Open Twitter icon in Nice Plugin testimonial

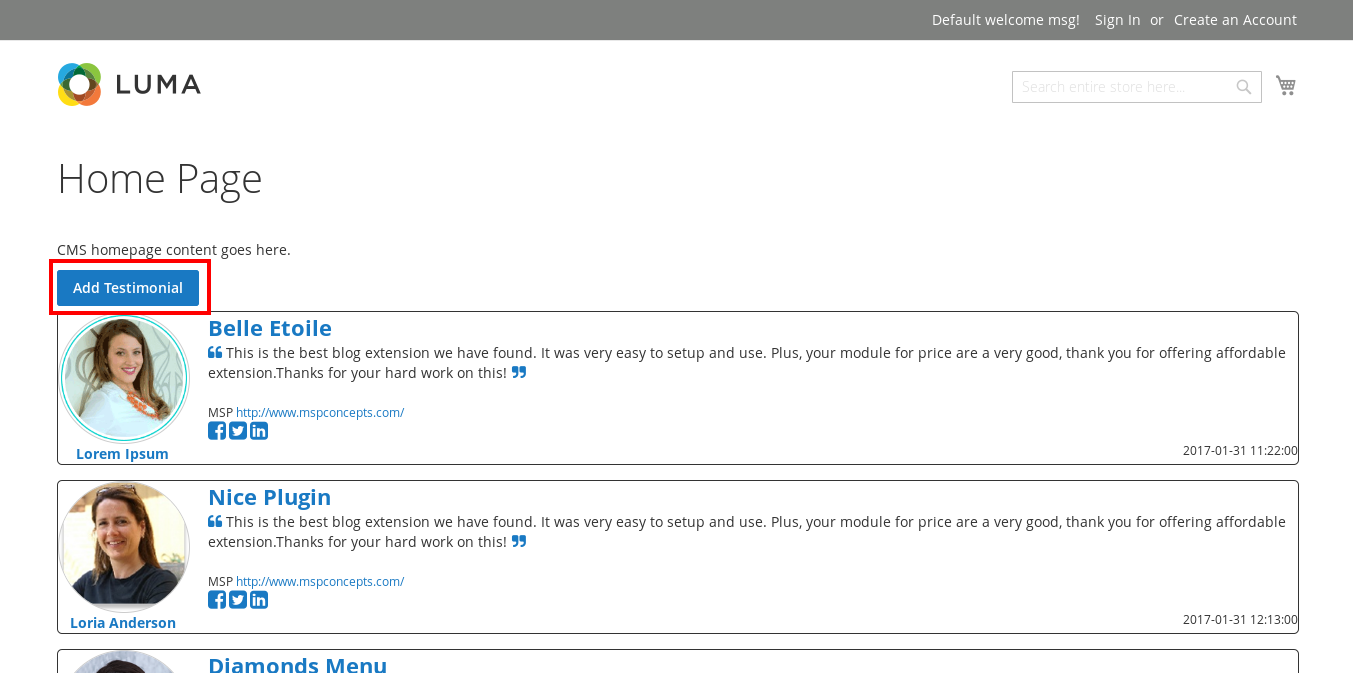pos(238,600)
